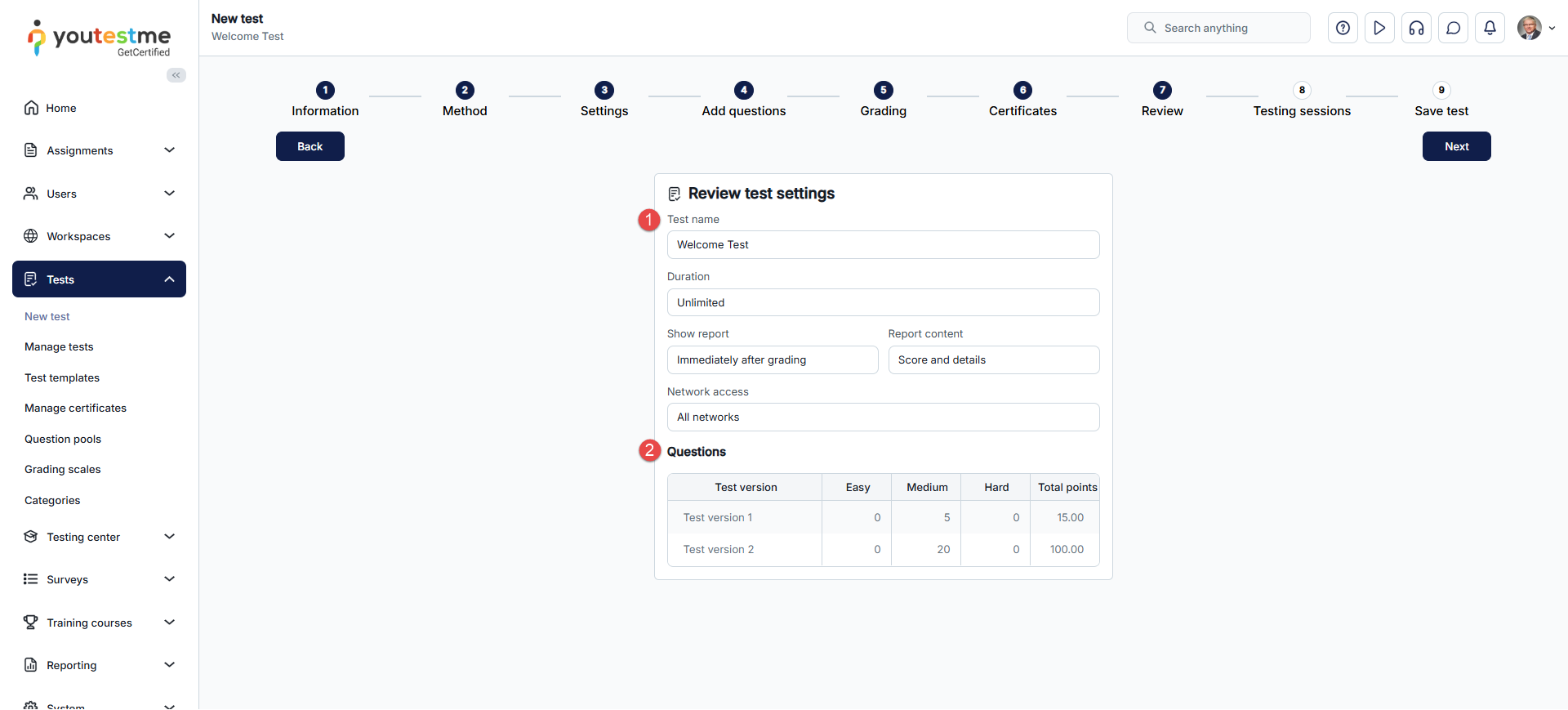Open the notifications bell
Screen dimensions: 1568x710
point(1490,28)
